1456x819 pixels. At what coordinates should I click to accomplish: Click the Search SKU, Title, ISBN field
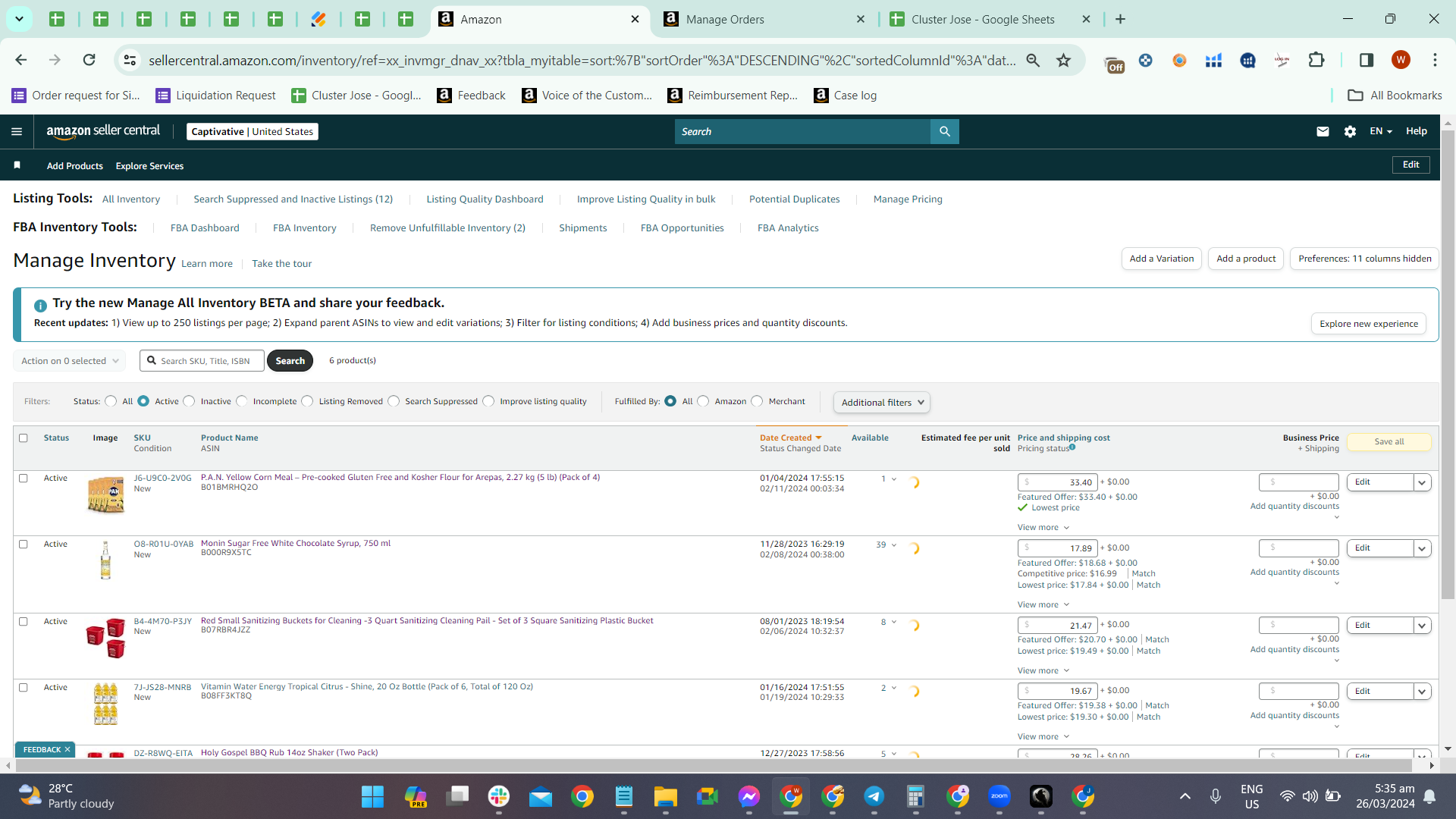click(x=202, y=361)
